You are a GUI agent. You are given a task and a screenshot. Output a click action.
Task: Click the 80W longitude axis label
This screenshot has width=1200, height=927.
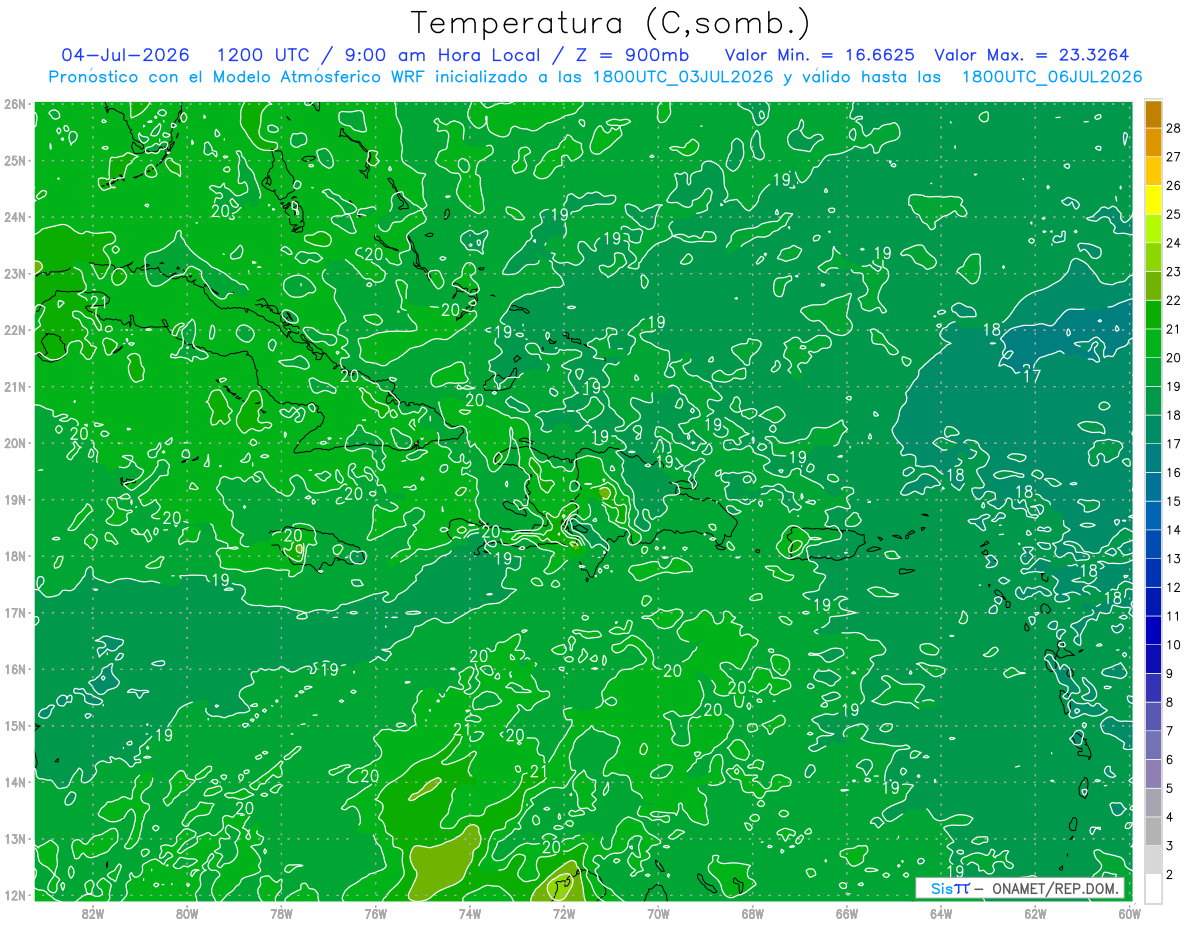coord(186,912)
